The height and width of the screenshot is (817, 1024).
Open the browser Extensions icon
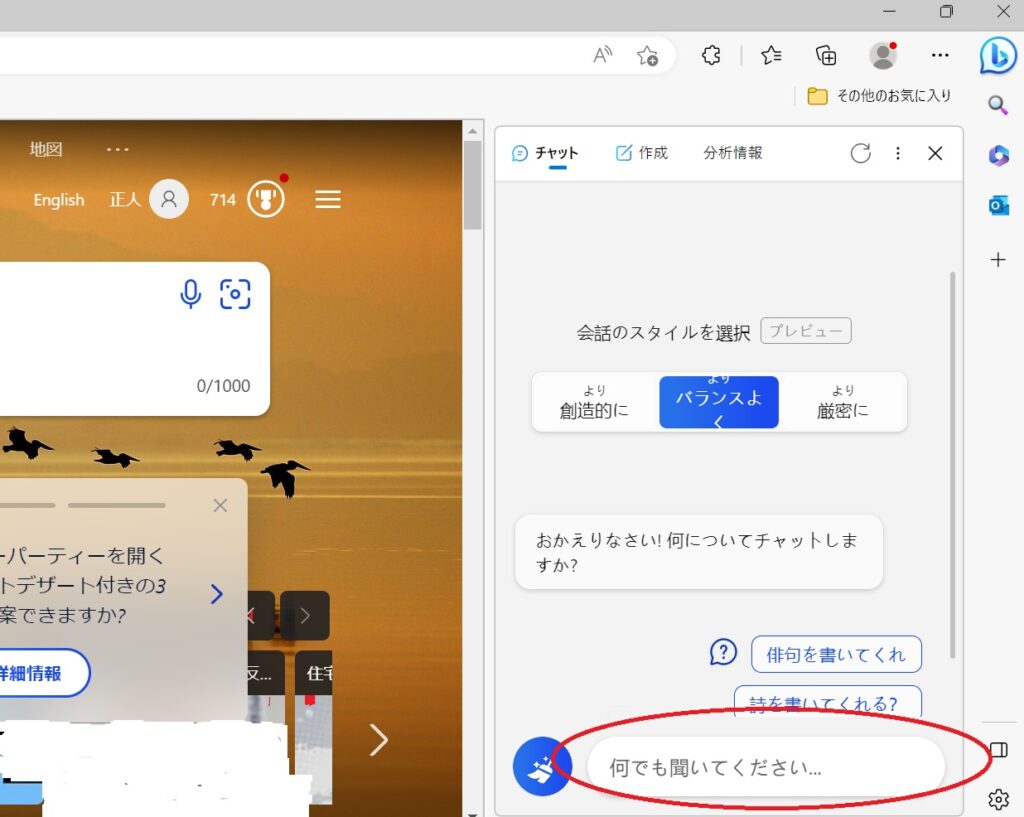click(x=711, y=56)
